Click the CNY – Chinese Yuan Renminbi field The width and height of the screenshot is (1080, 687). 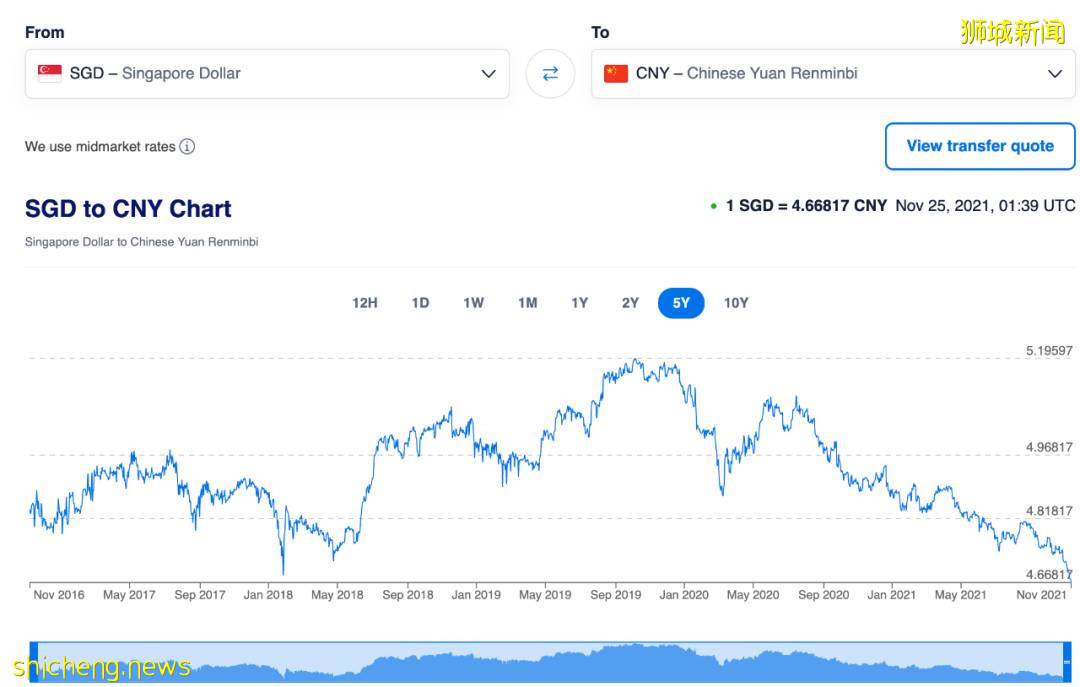coord(820,74)
